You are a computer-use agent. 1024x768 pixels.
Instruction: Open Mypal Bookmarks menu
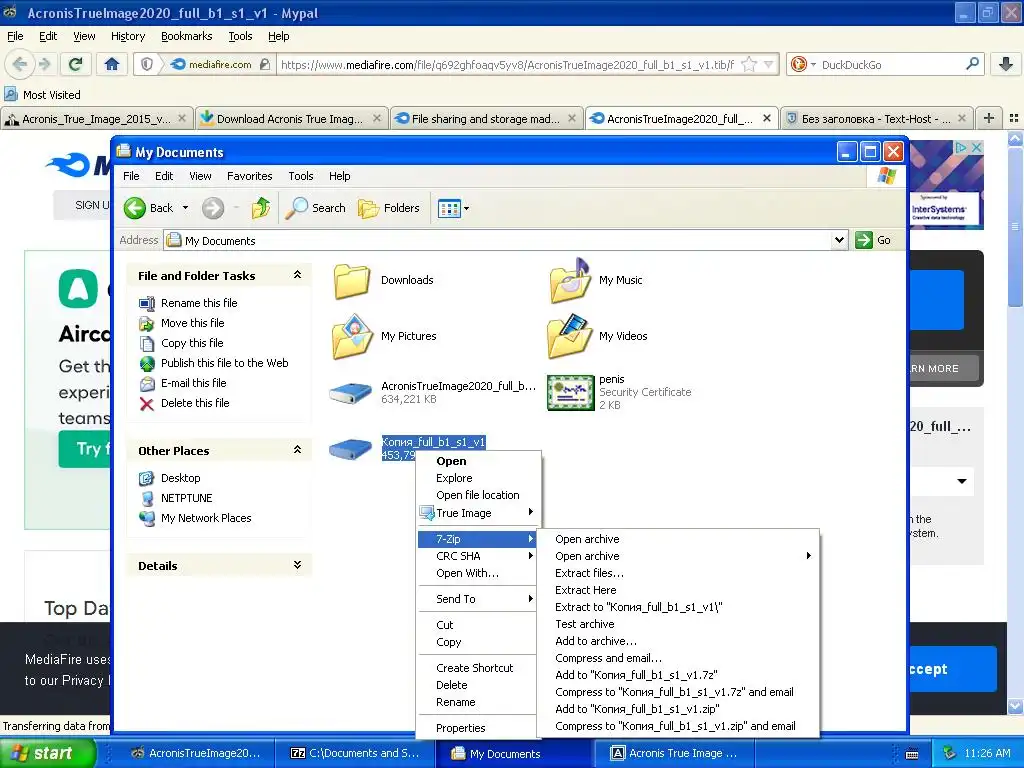(186, 36)
